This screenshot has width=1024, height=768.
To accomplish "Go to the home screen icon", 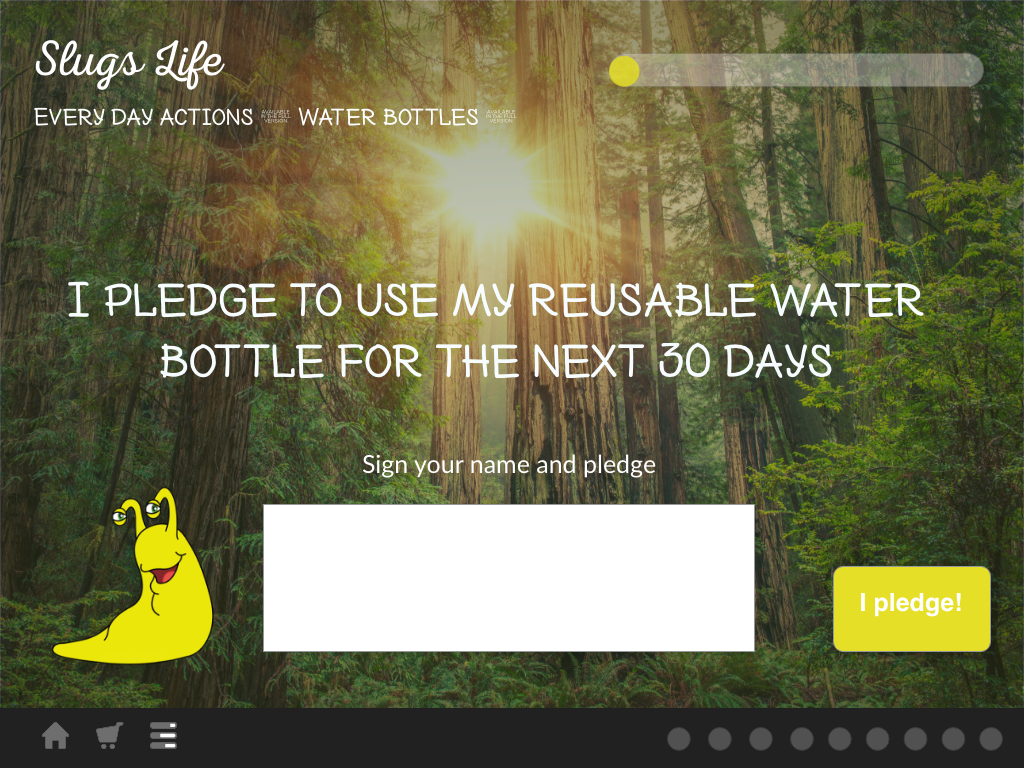I will pyautogui.click(x=56, y=736).
